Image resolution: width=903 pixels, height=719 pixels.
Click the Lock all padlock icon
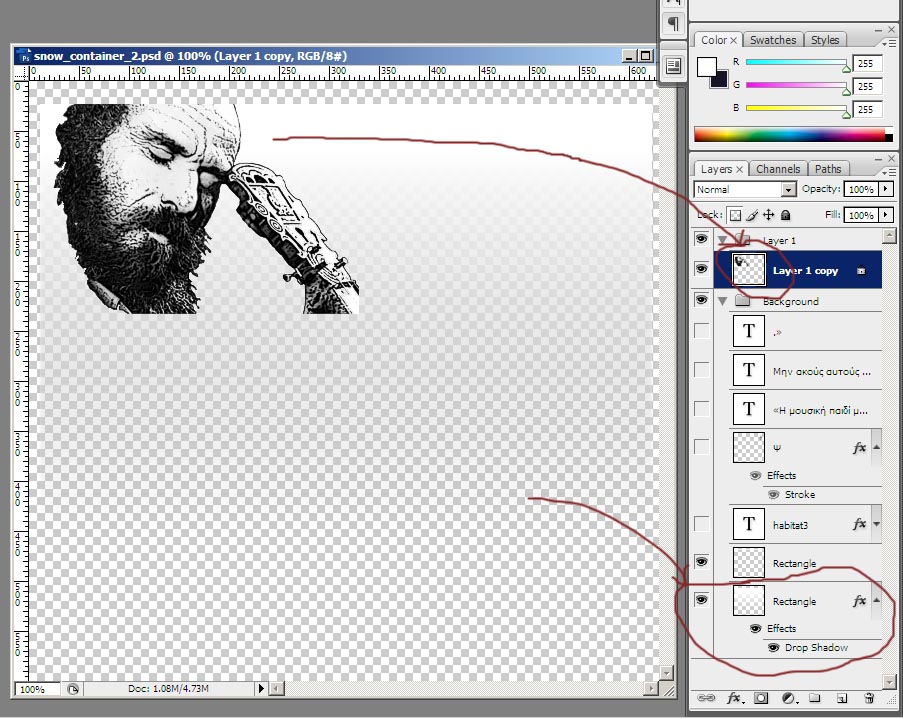coord(786,215)
